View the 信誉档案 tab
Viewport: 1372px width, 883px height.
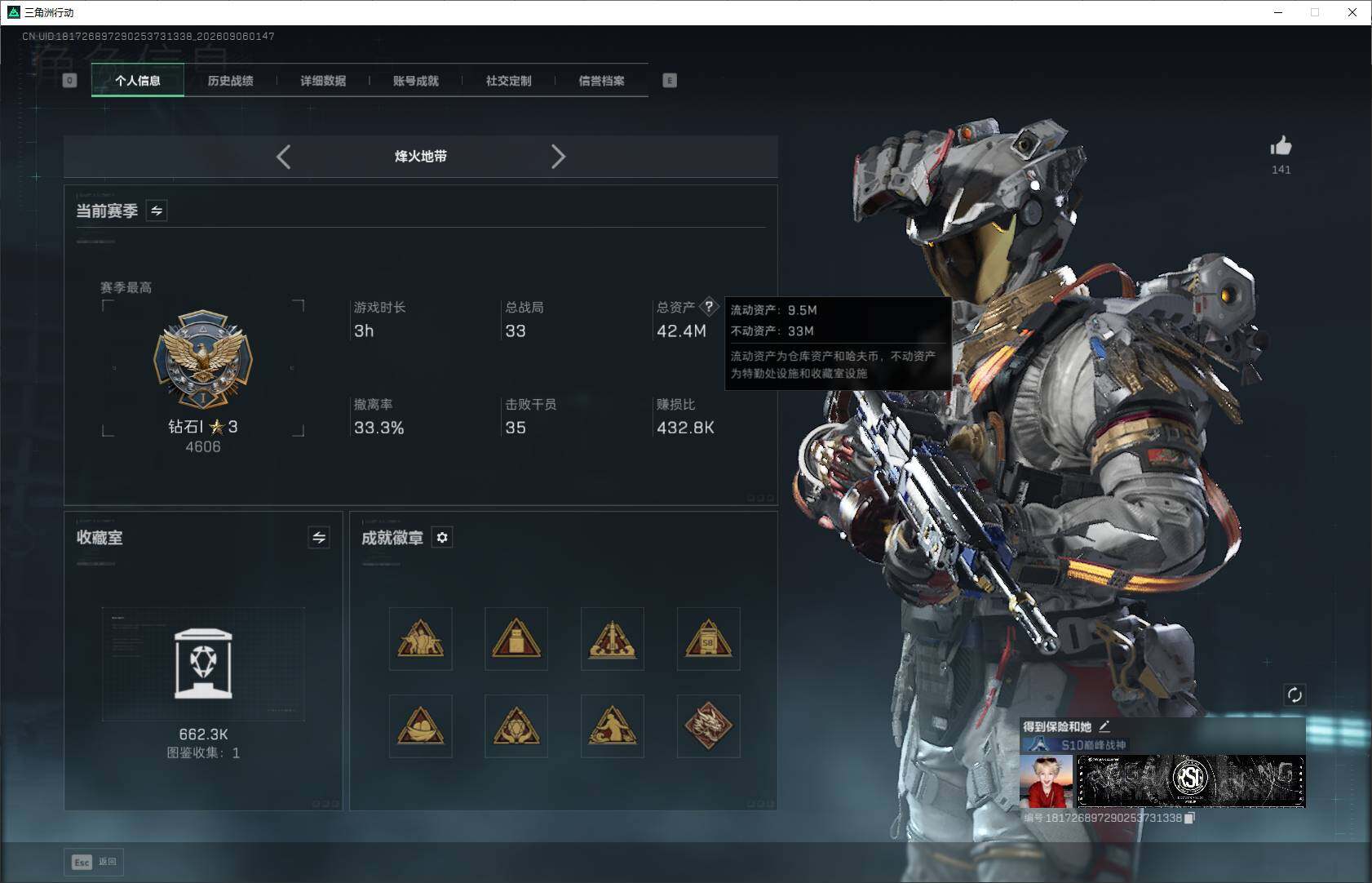601,80
